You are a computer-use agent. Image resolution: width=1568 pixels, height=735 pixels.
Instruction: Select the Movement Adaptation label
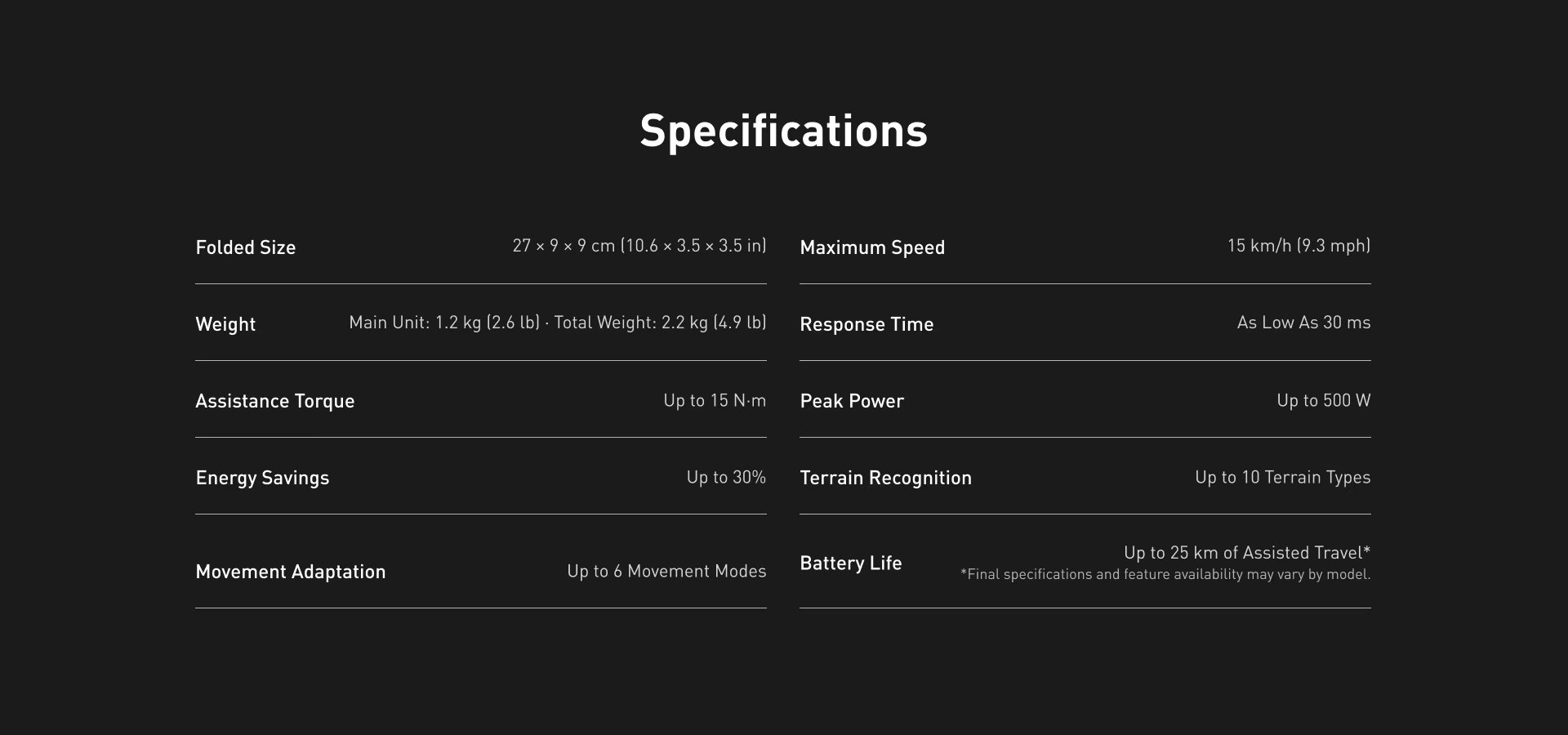coord(291,572)
